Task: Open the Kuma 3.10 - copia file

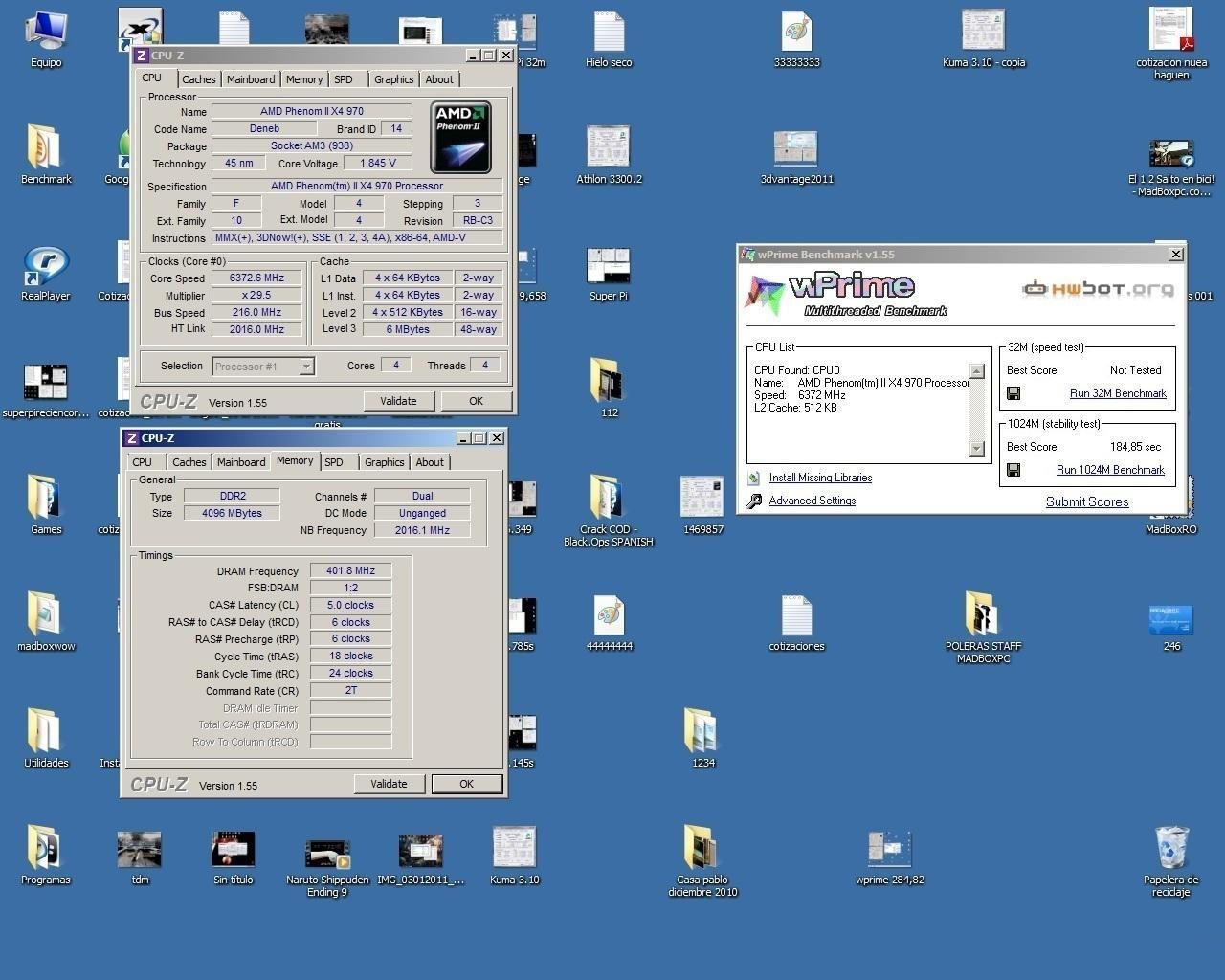Action: (984, 38)
